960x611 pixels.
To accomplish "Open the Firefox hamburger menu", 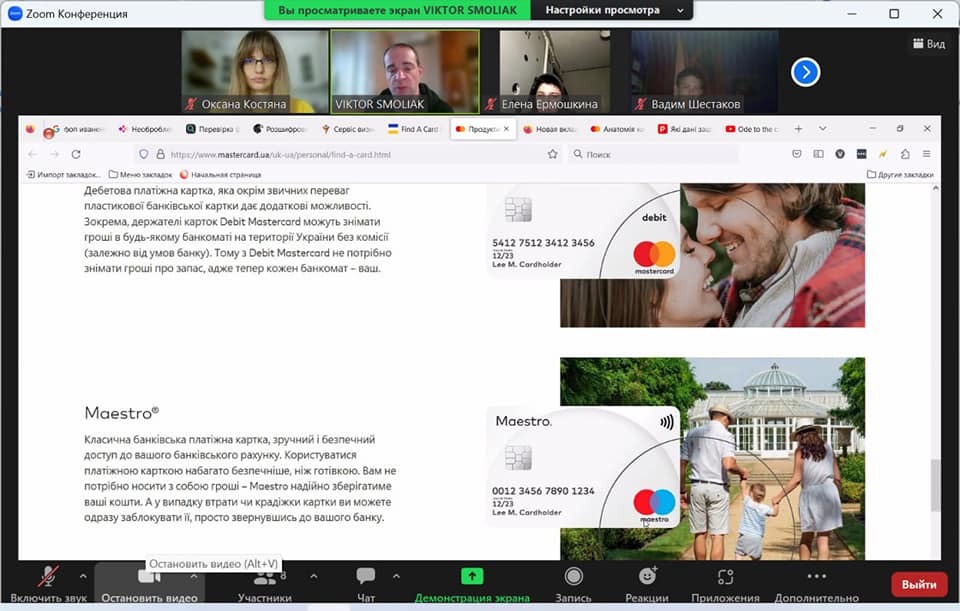I will pyautogui.click(x=926, y=154).
